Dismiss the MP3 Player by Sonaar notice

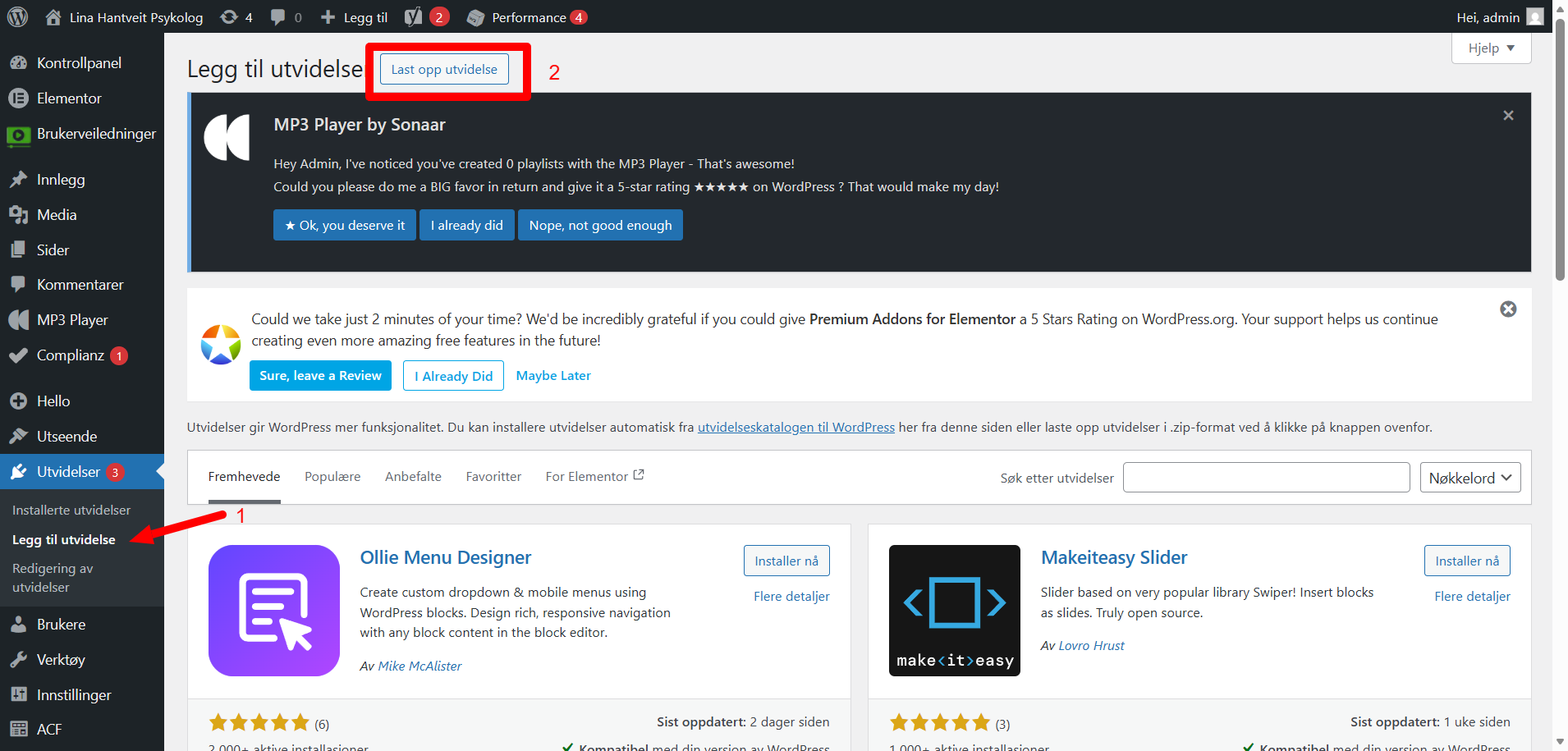click(1508, 116)
